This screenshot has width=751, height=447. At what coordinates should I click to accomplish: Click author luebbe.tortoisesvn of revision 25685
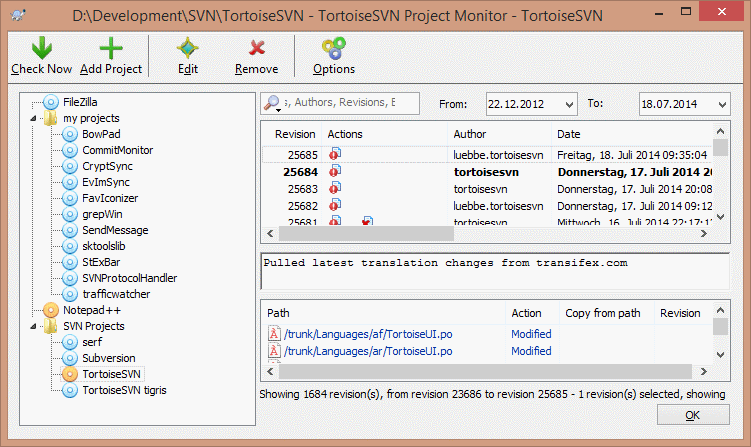coord(498,155)
